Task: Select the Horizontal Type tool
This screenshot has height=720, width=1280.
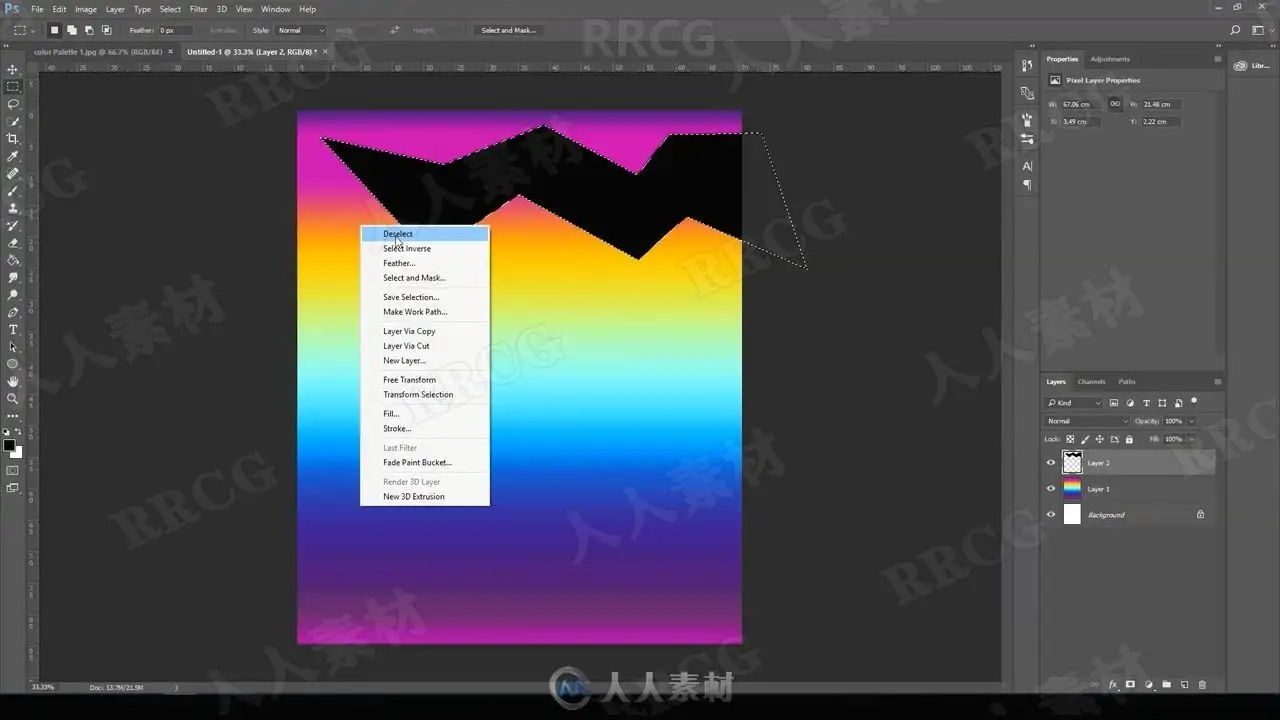Action: pyautogui.click(x=13, y=329)
